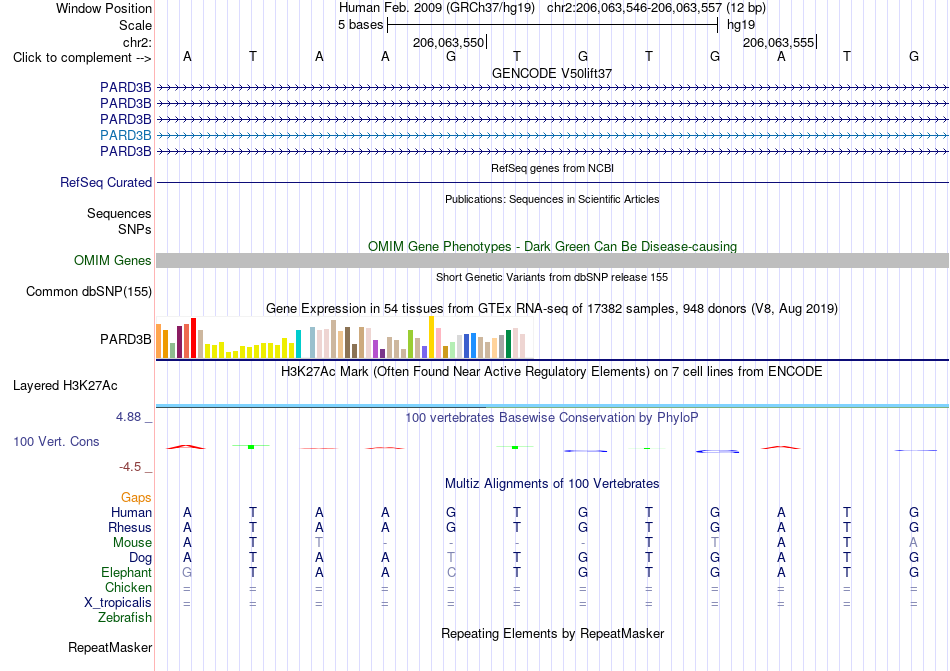
Task: Click the topmost PARD3B GENCODE transcript label
Action: point(125,87)
